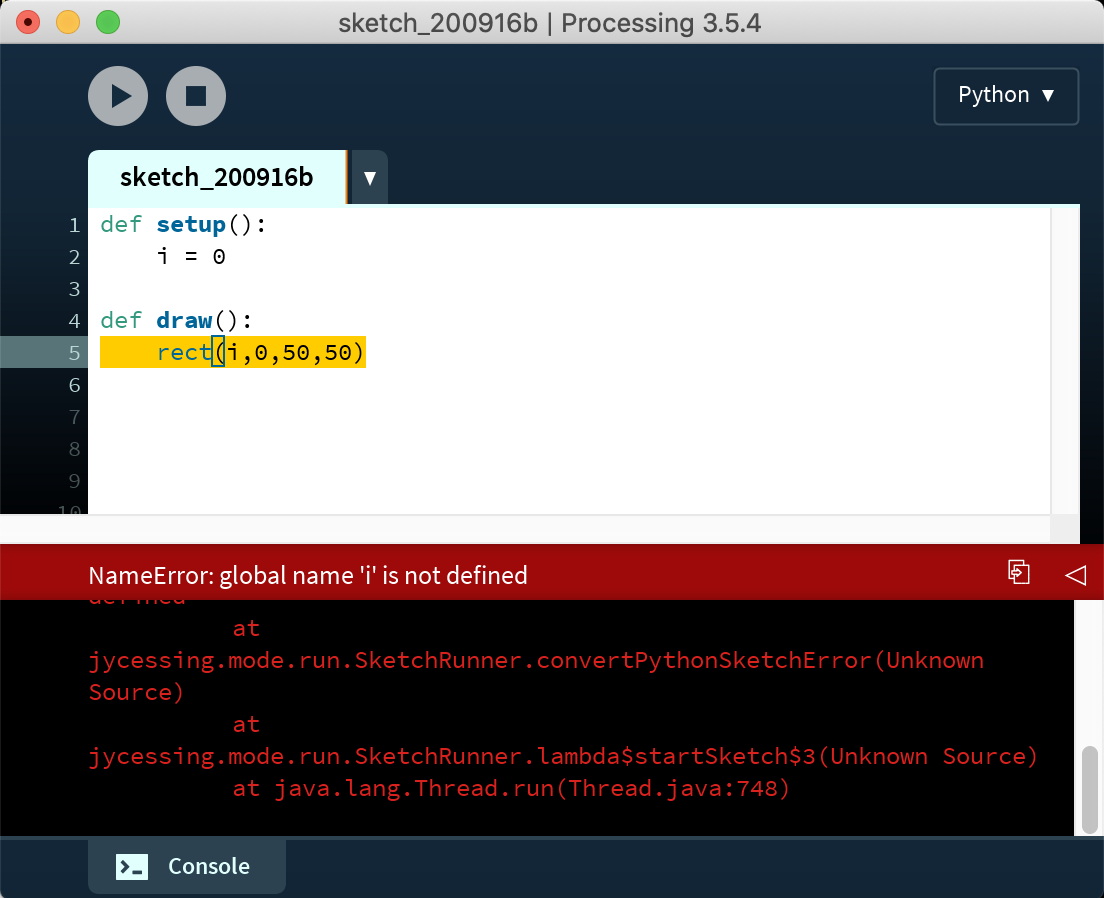The image size is (1104, 898).
Task: Open the Python mode dropdown
Action: [x=1005, y=96]
